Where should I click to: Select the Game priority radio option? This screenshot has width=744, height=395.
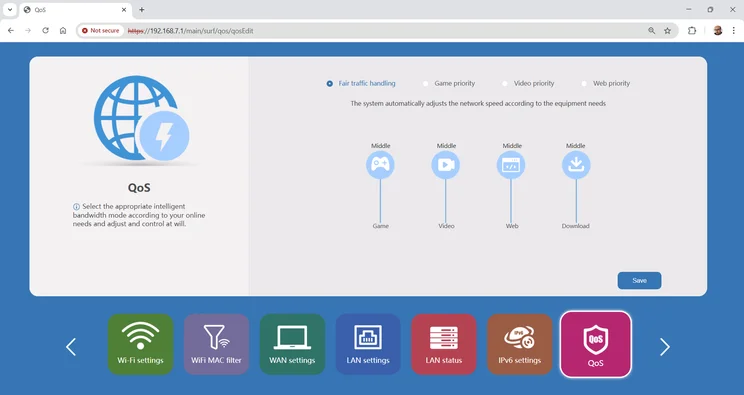point(425,84)
